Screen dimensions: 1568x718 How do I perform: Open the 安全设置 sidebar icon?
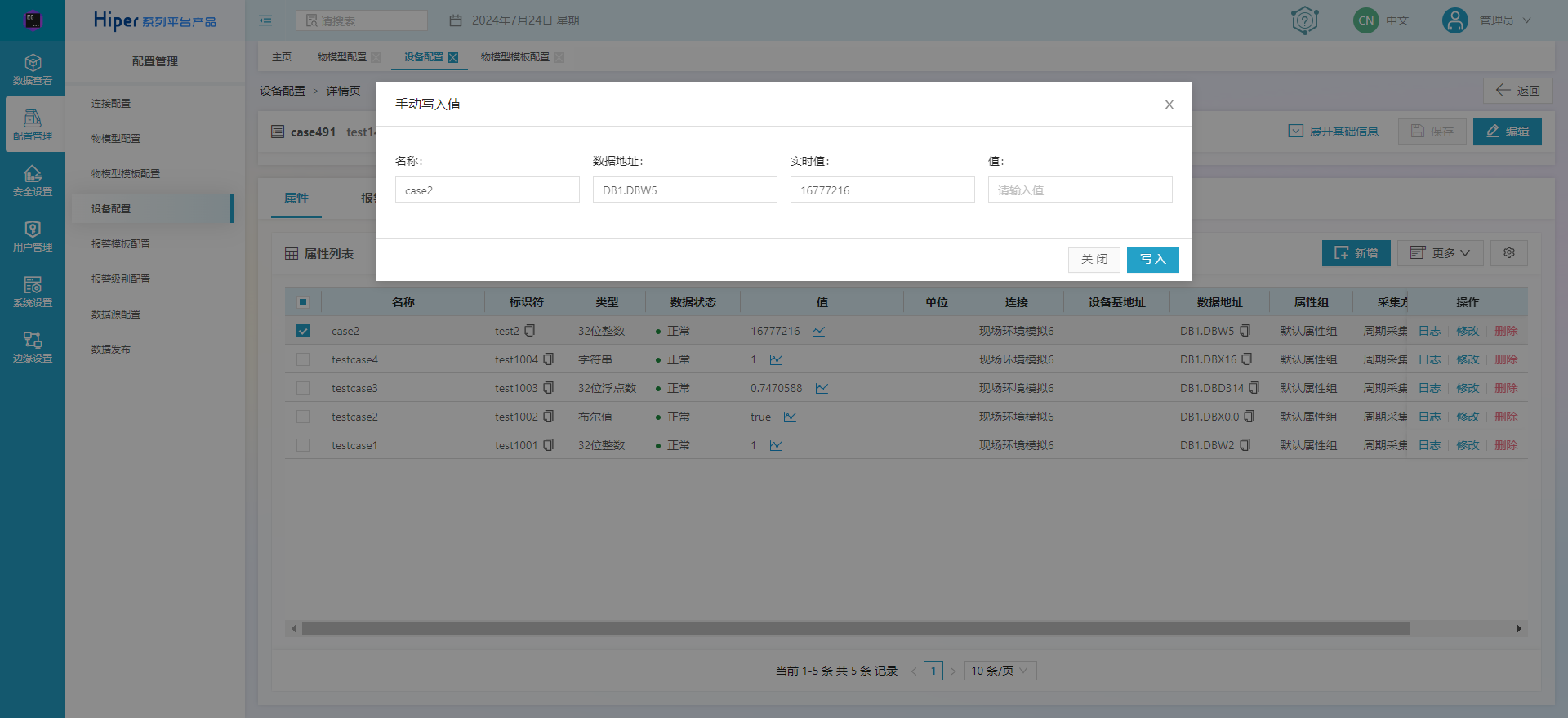[33, 181]
